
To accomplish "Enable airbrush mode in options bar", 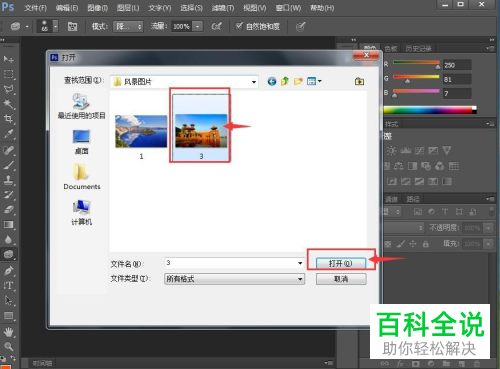I will (x=216, y=26).
